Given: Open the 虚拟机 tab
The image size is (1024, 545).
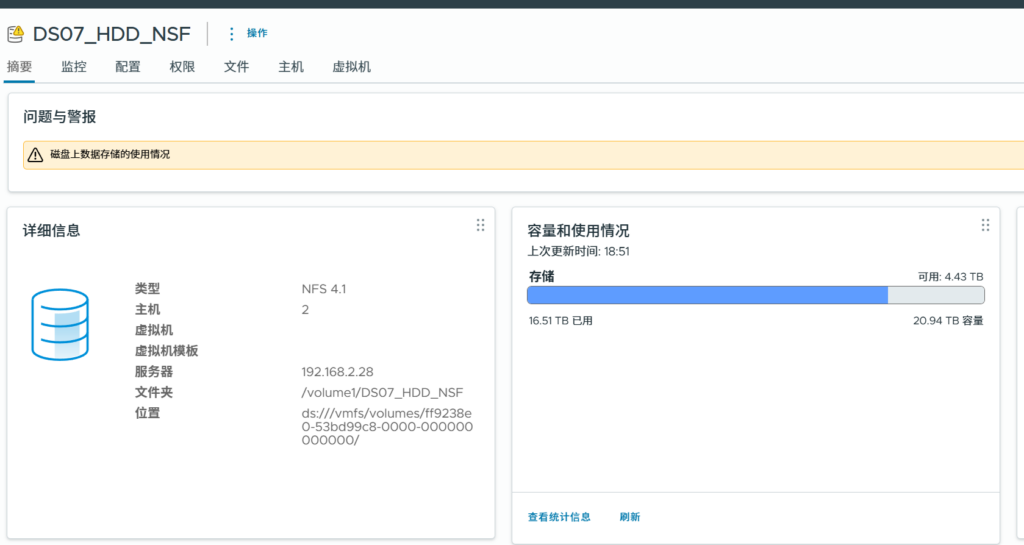Looking at the screenshot, I should pos(351,67).
